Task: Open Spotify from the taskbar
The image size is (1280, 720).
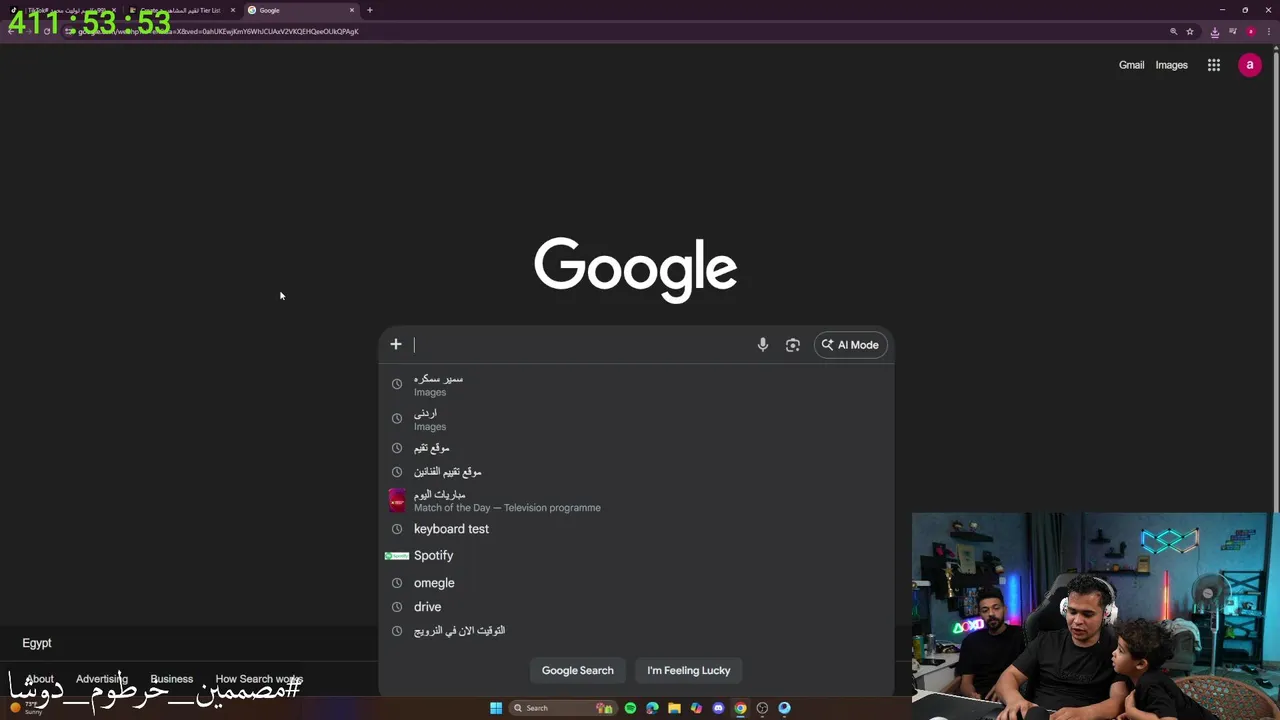Action: 630,708
